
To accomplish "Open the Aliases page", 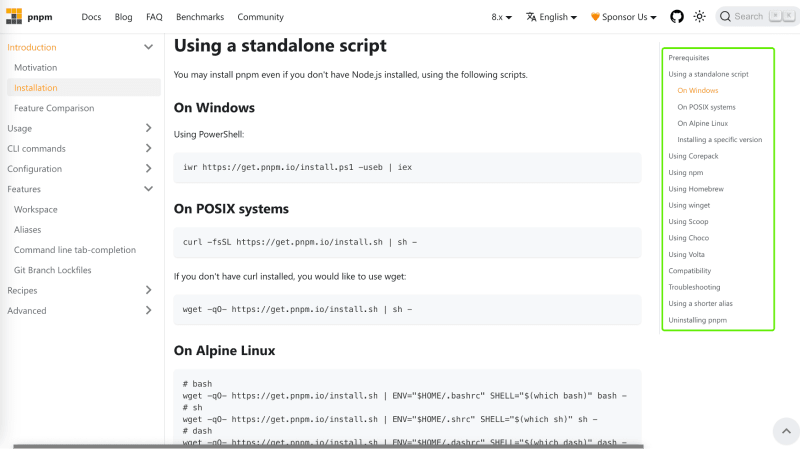I will 28,230.
